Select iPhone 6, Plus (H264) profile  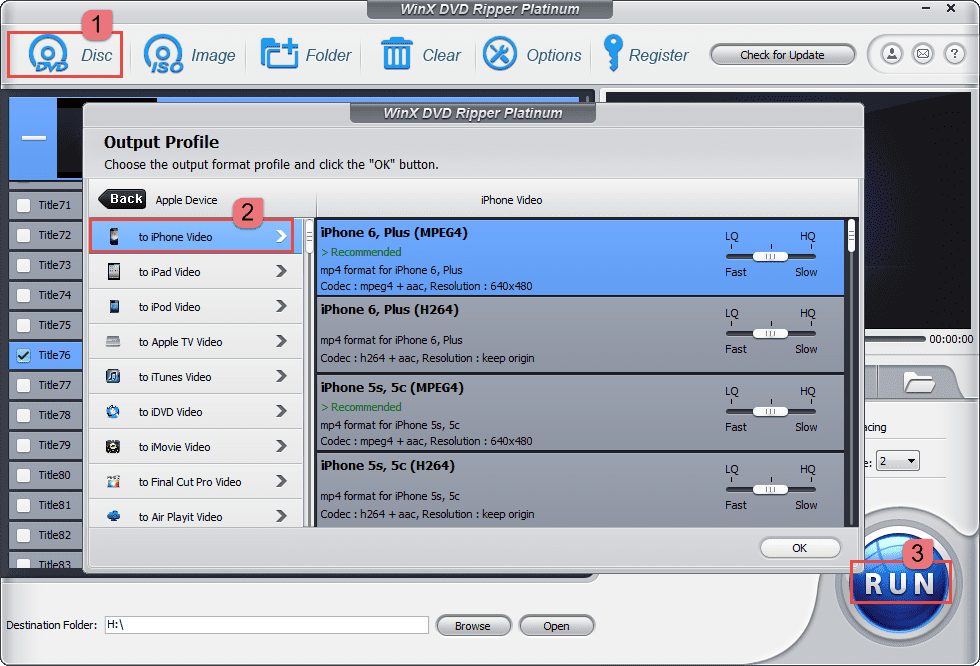point(580,335)
